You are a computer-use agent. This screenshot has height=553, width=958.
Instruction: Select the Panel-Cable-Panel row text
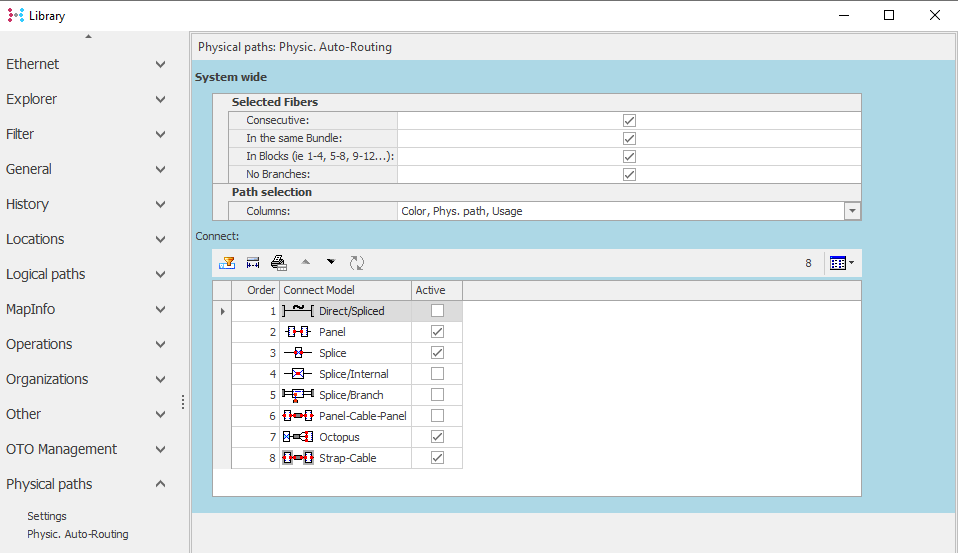pos(363,416)
